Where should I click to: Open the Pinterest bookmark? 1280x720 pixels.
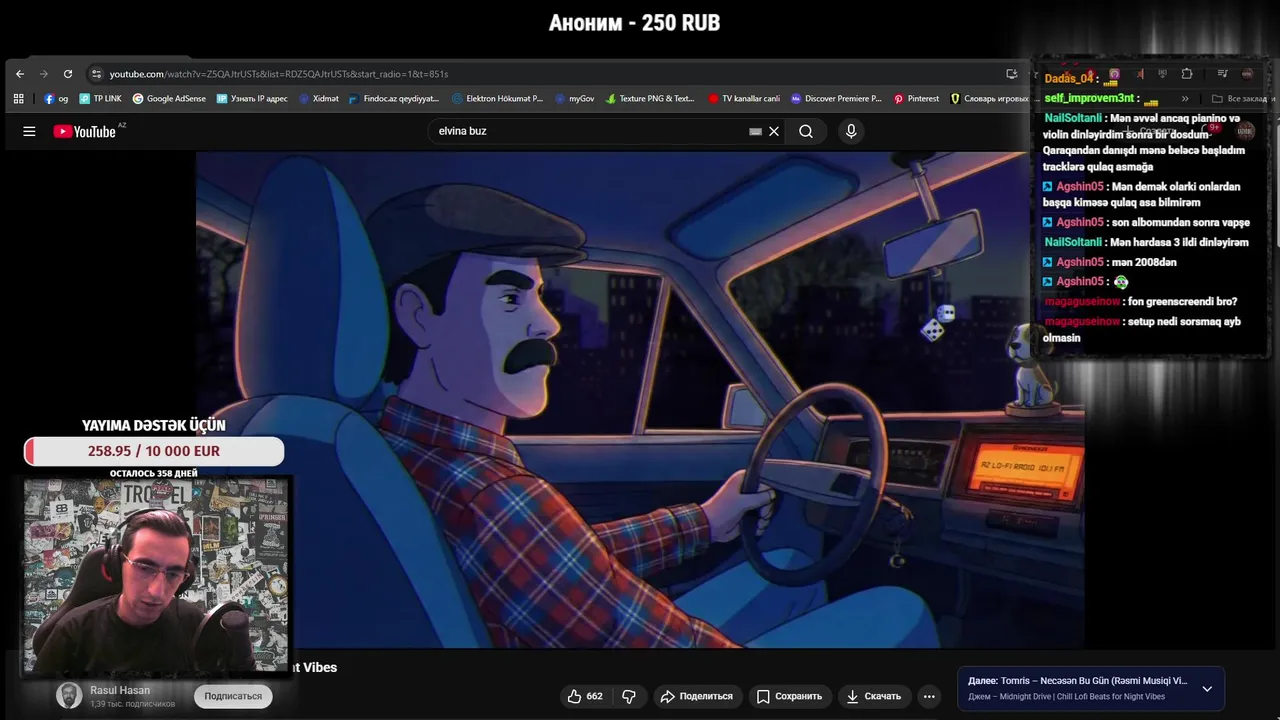coord(916,99)
